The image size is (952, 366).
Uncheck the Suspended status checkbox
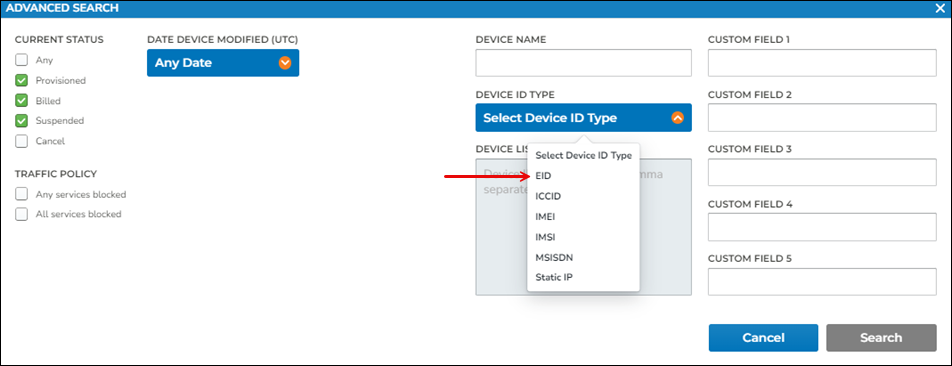(22, 120)
